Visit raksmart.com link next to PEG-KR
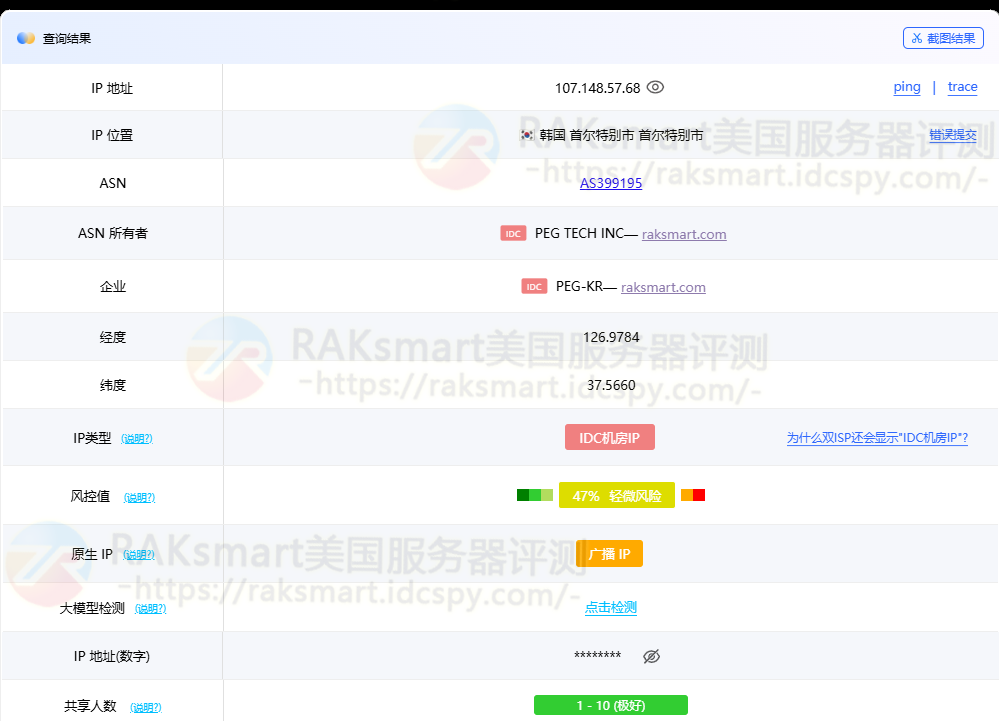 (663, 287)
